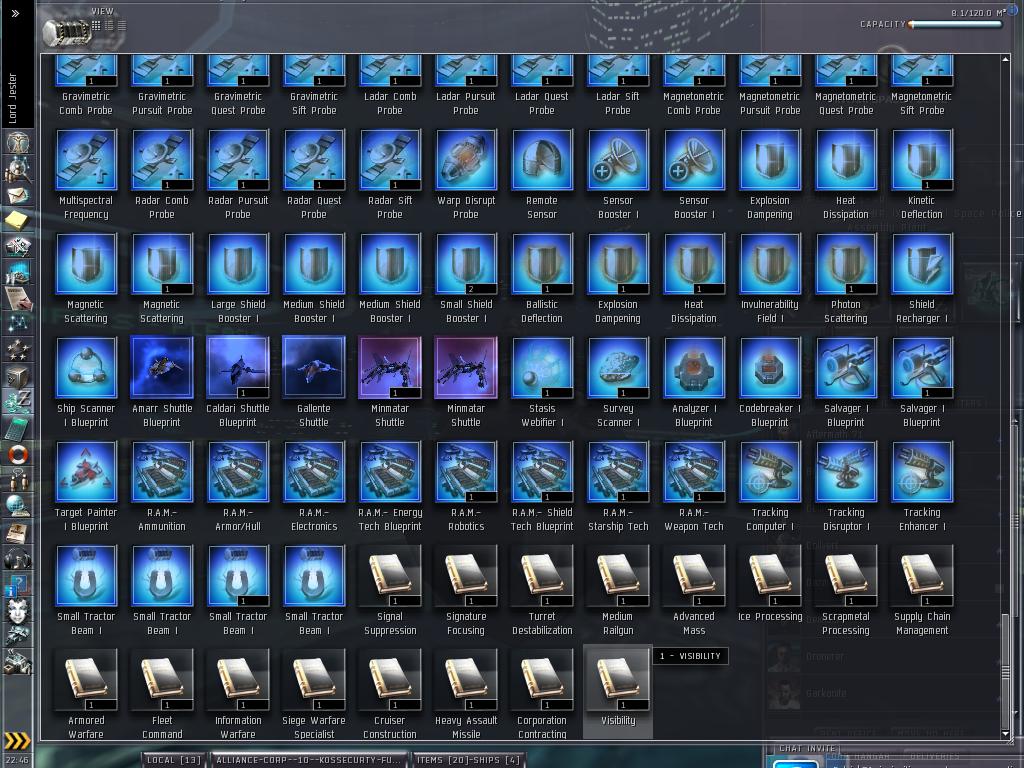Select the R.A.M.- Robotics item
This screenshot has width=1024, height=768.
click(466, 487)
